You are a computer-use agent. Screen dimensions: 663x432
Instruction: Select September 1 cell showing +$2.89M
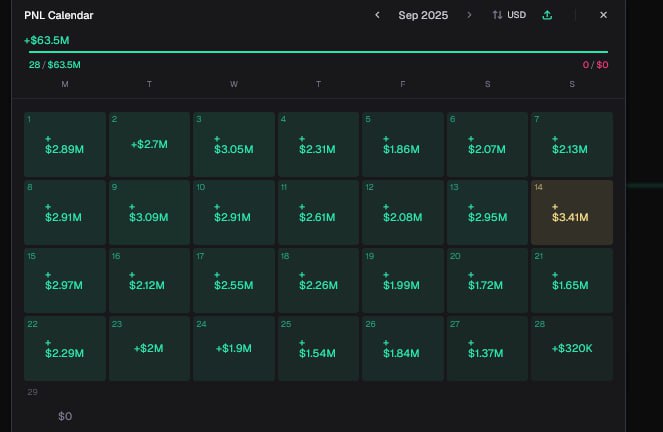(x=65, y=145)
